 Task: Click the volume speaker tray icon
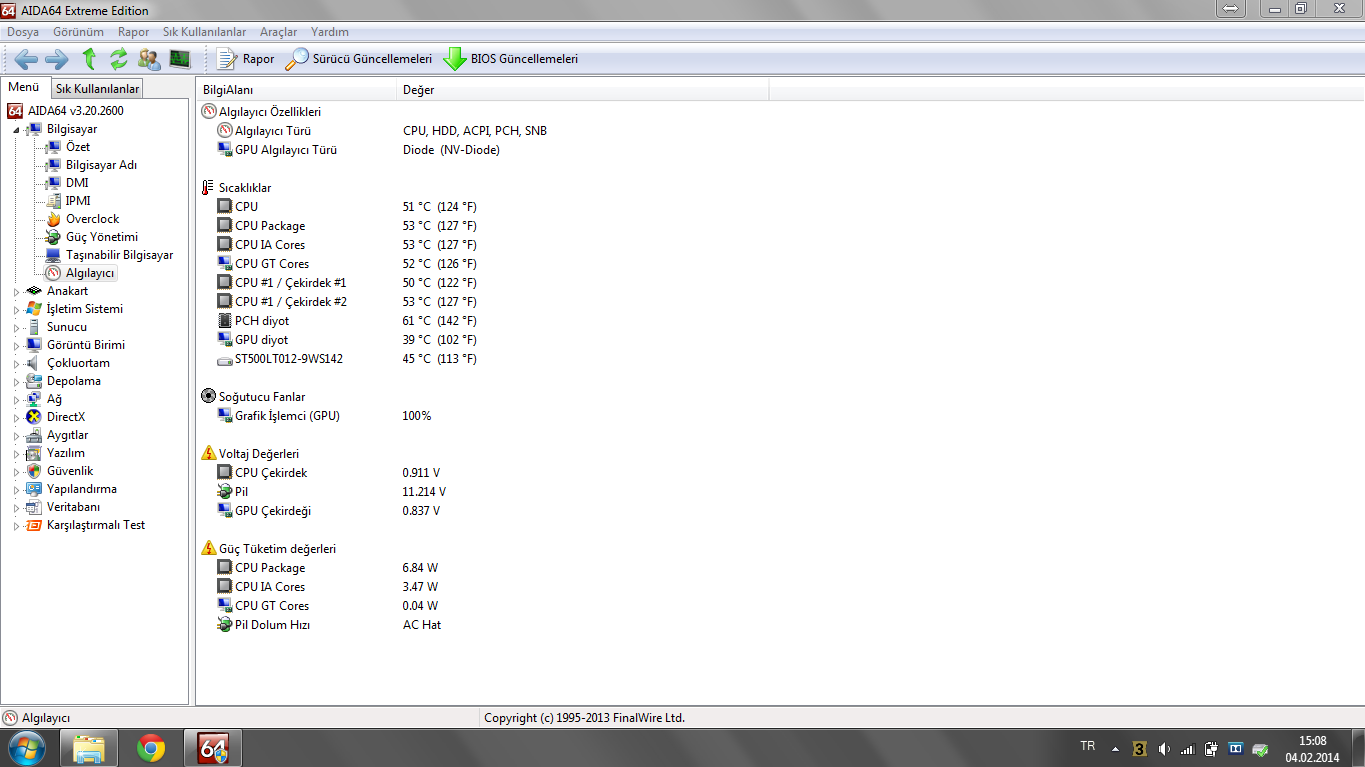(1164, 748)
